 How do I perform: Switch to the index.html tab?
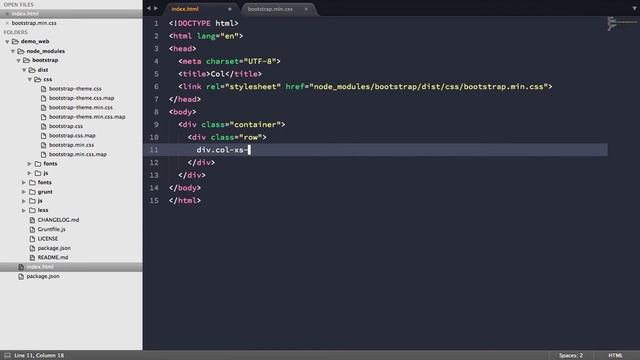tap(185, 9)
